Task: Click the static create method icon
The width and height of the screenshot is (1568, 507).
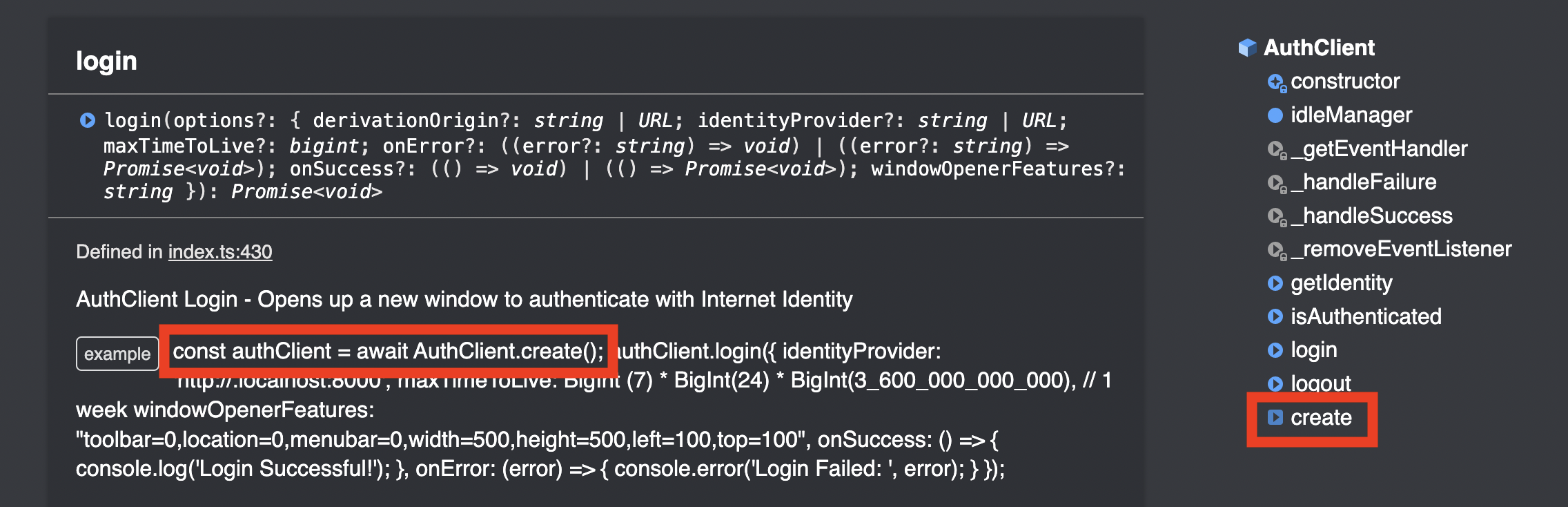Action: [1275, 417]
